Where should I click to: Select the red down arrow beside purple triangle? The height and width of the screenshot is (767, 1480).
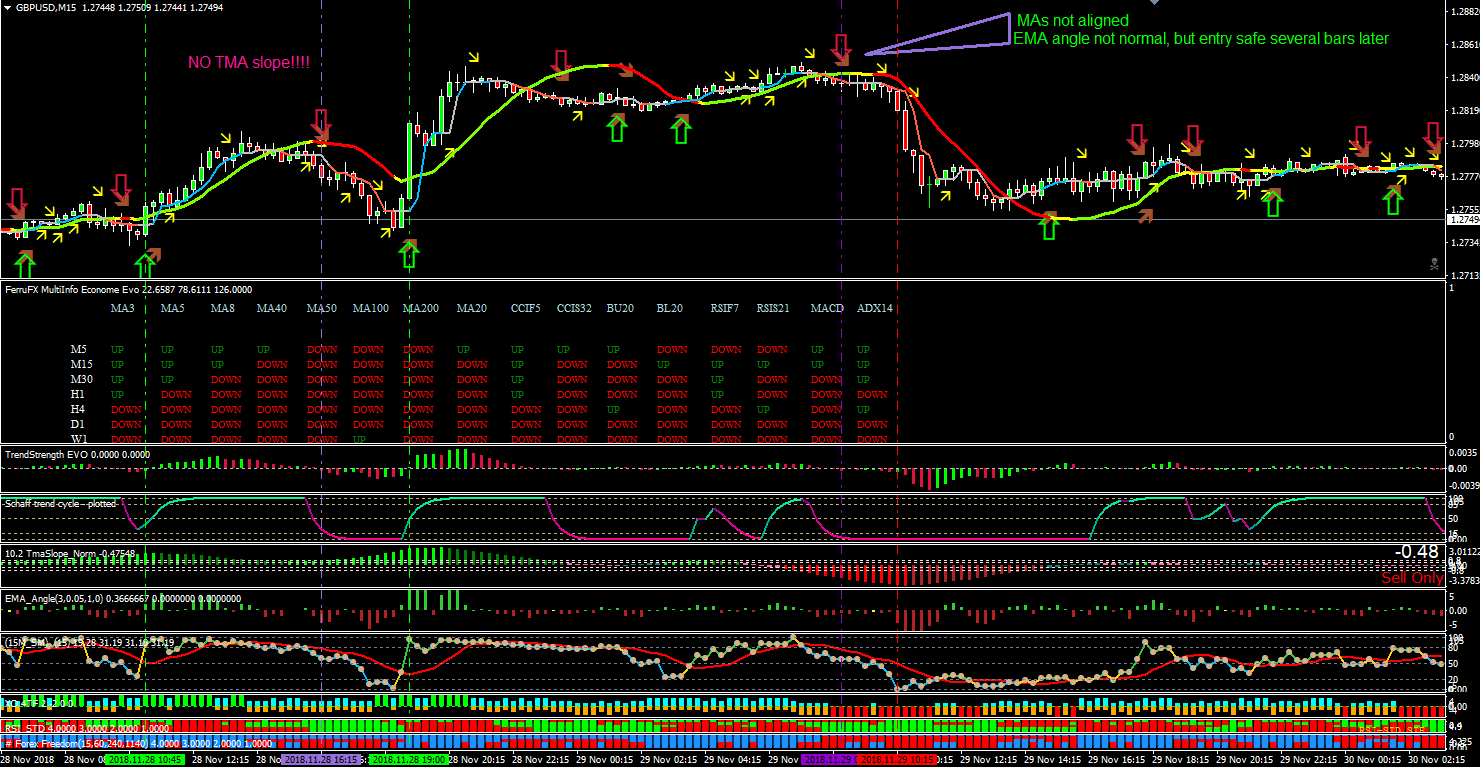click(842, 46)
